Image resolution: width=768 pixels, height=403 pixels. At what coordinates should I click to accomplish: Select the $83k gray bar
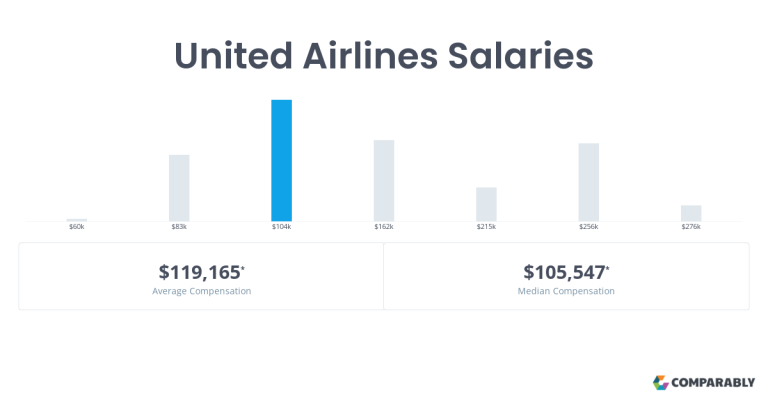click(179, 188)
